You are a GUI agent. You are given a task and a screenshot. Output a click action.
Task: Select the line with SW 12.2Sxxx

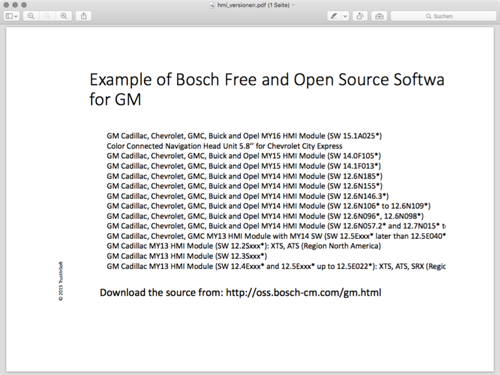click(244, 246)
